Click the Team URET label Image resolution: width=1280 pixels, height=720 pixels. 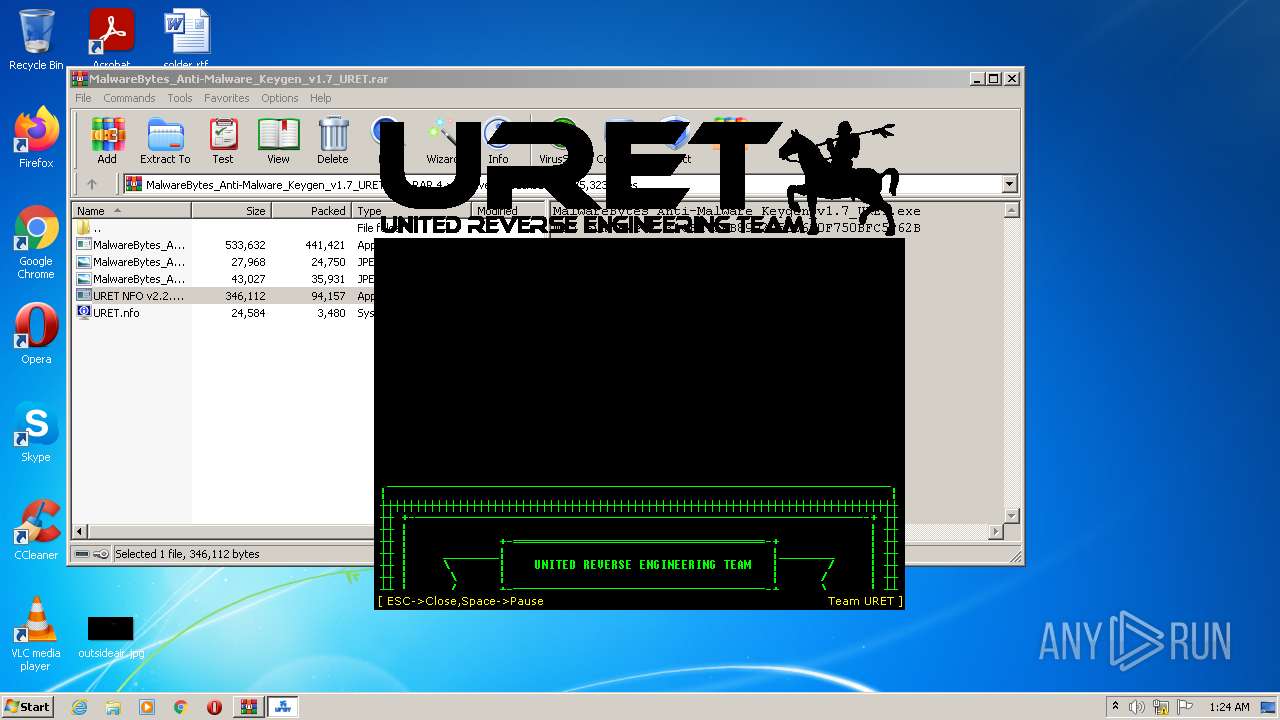(x=865, y=601)
